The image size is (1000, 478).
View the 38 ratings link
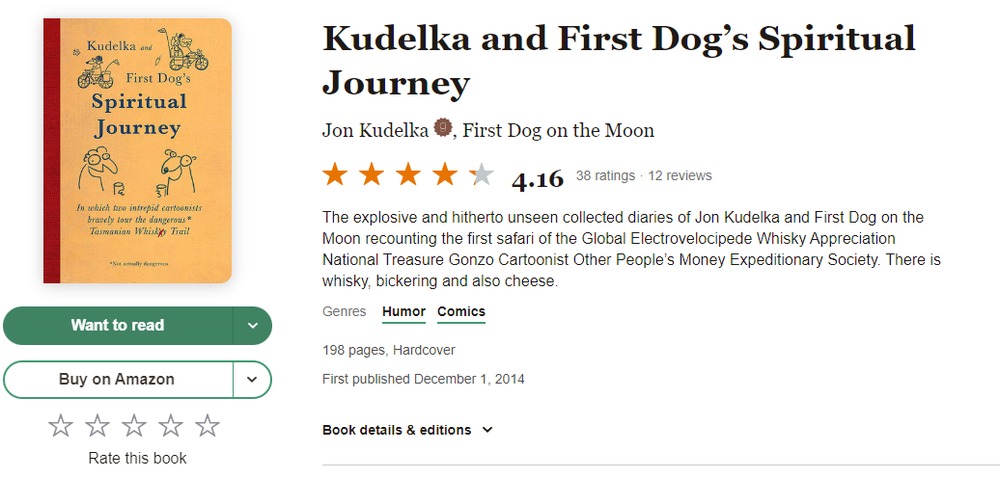pyautogui.click(x=605, y=176)
